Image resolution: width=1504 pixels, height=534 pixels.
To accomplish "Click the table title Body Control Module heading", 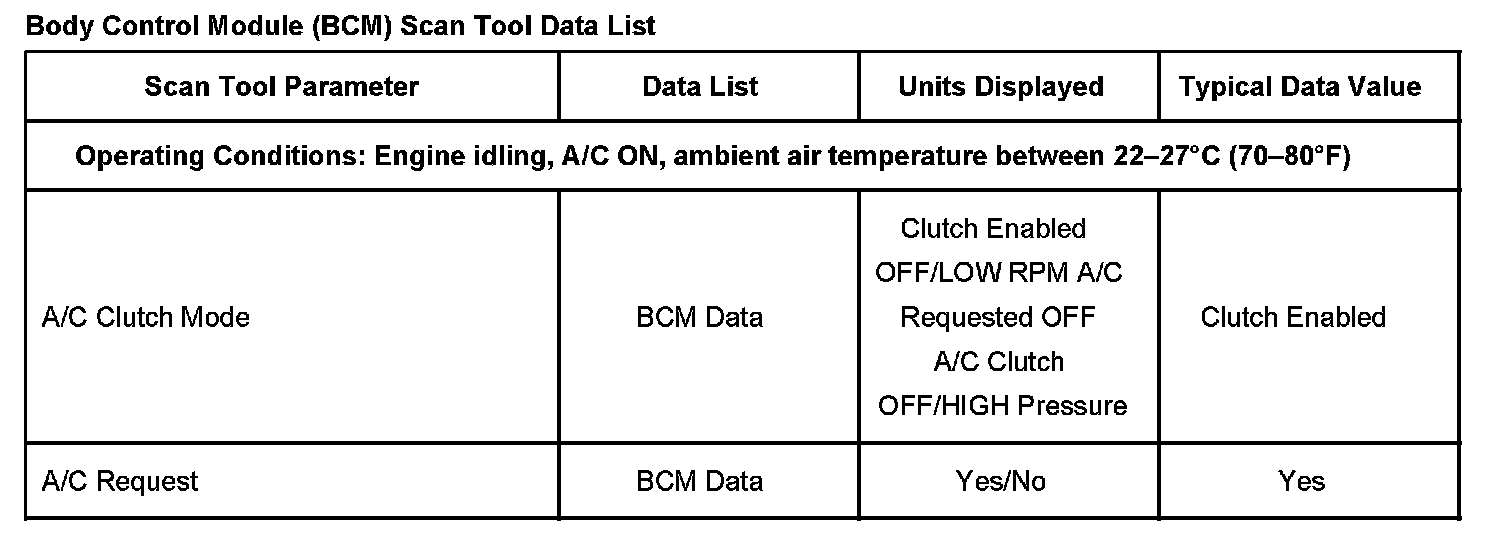I will click(340, 26).
